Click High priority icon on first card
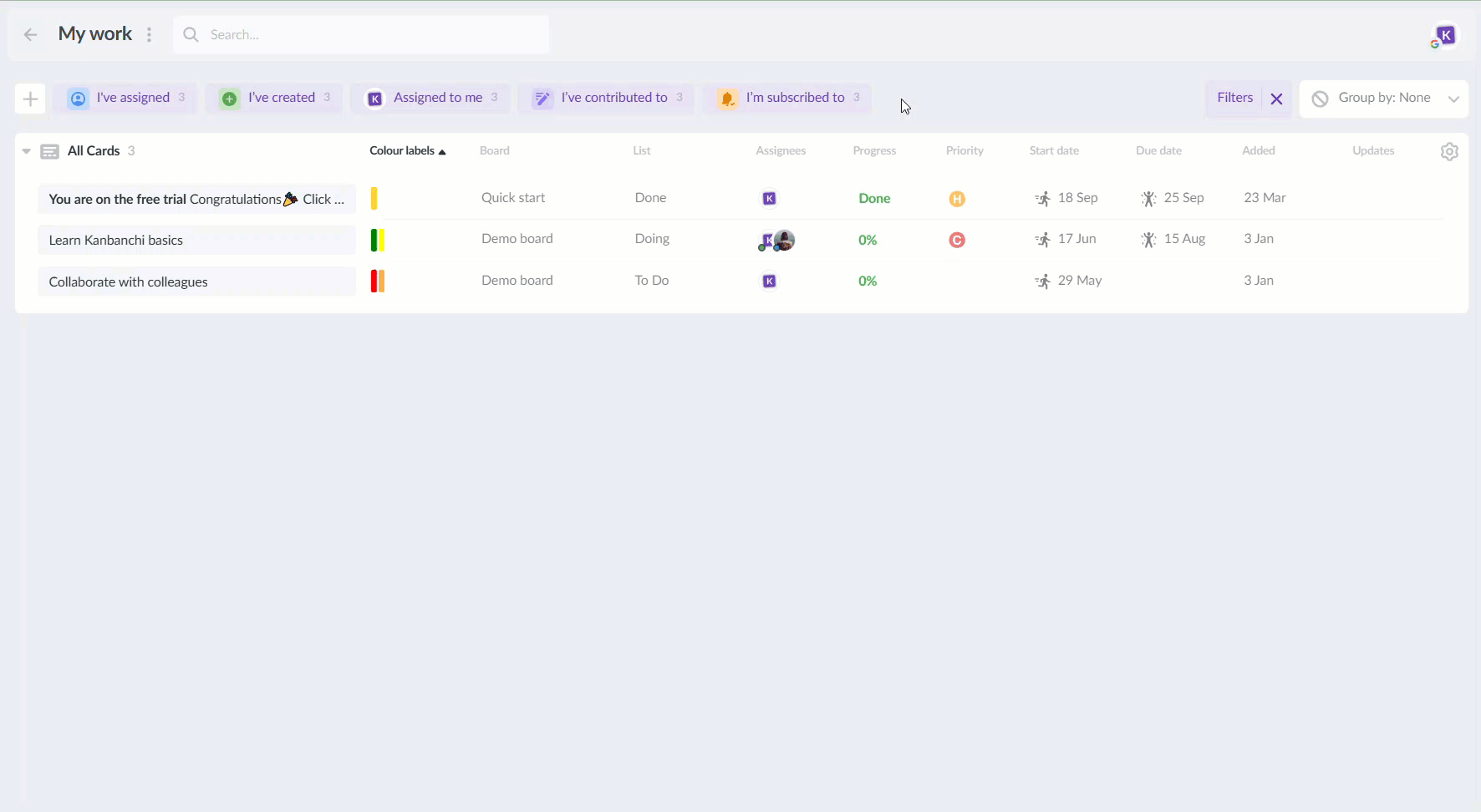The height and width of the screenshot is (812, 1481). coord(957,199)
